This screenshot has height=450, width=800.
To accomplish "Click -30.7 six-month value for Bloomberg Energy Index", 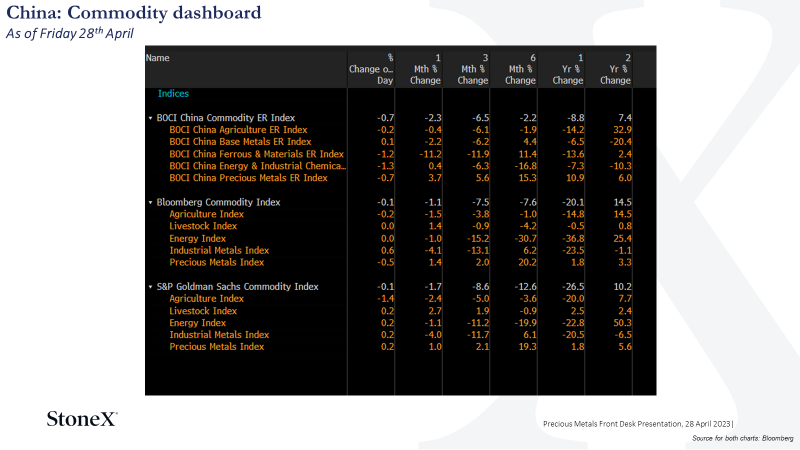I will 525,238.
